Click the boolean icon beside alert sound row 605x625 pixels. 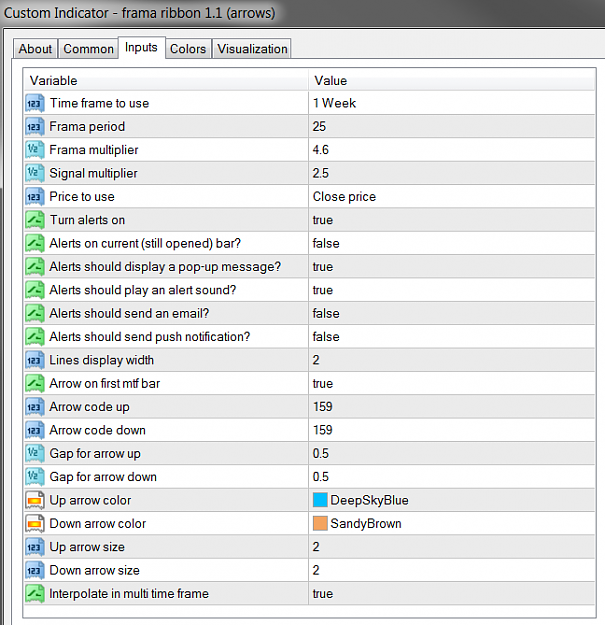click(34, 290)
